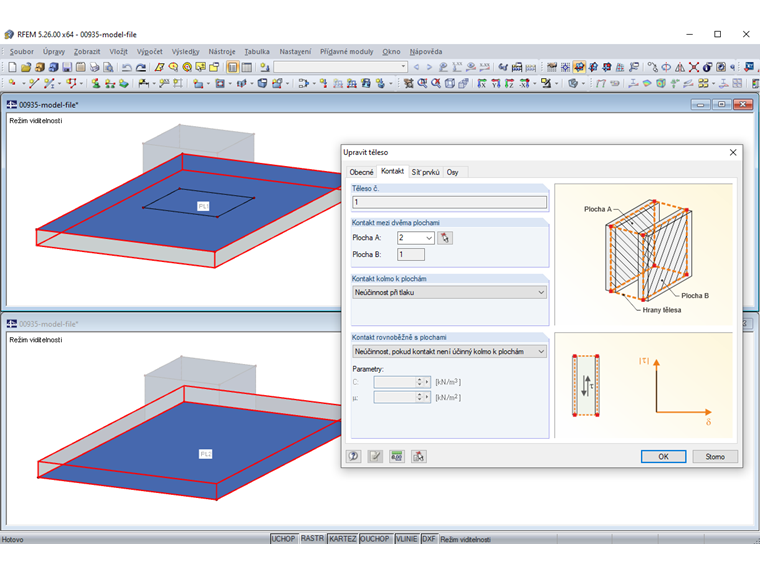This screenshot has width=760, height=570.
Task: Open the Nápověda menu
Action: pyautogui.click(x=426, y=51)
